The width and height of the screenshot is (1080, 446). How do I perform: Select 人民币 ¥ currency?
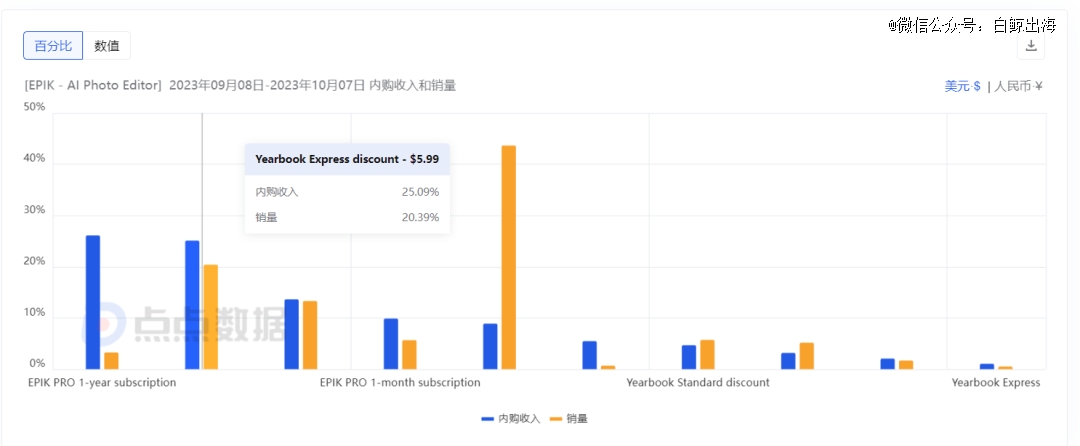(1019, 86)
